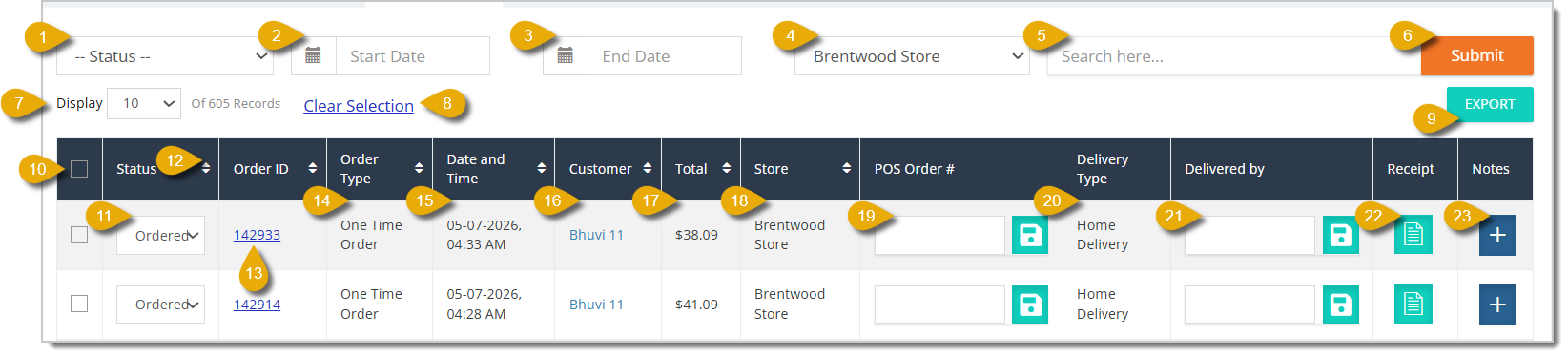Screen dimensions: 1568x357
Task: Sort by Total column arrows
Action: pos(727,169)
